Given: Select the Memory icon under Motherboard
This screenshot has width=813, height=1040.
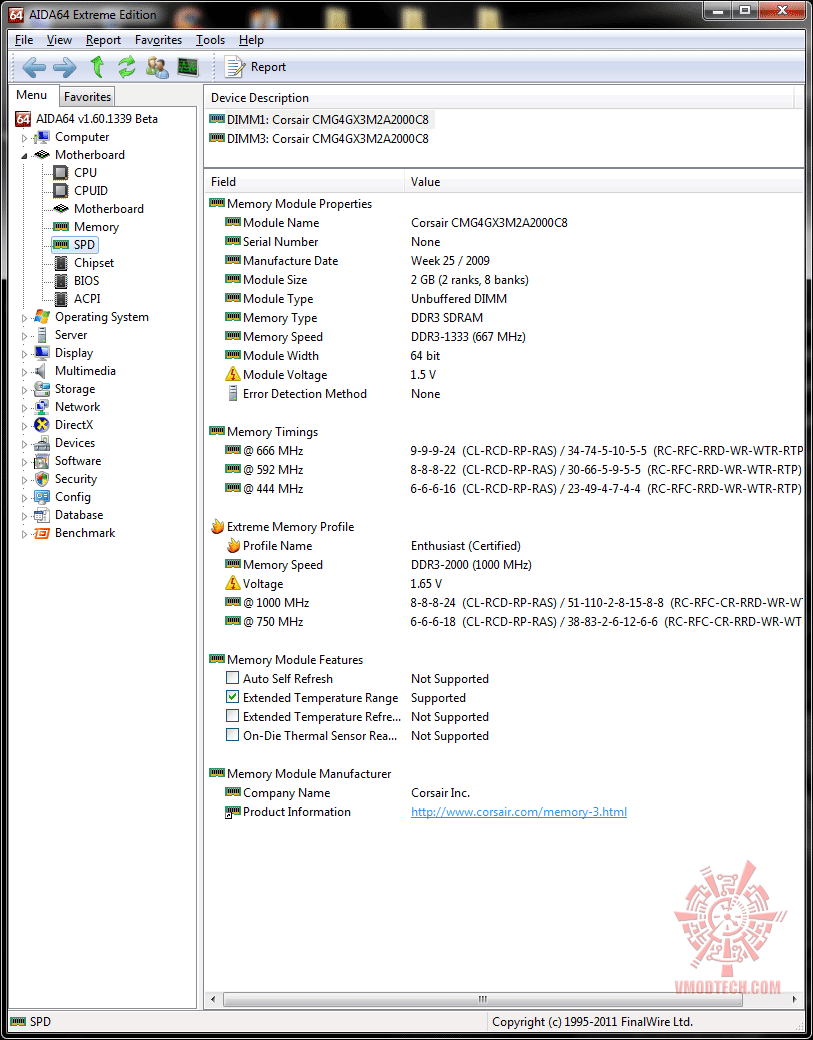Looking at the screenshot, I should pyautogui.click(x=61, y=227).
